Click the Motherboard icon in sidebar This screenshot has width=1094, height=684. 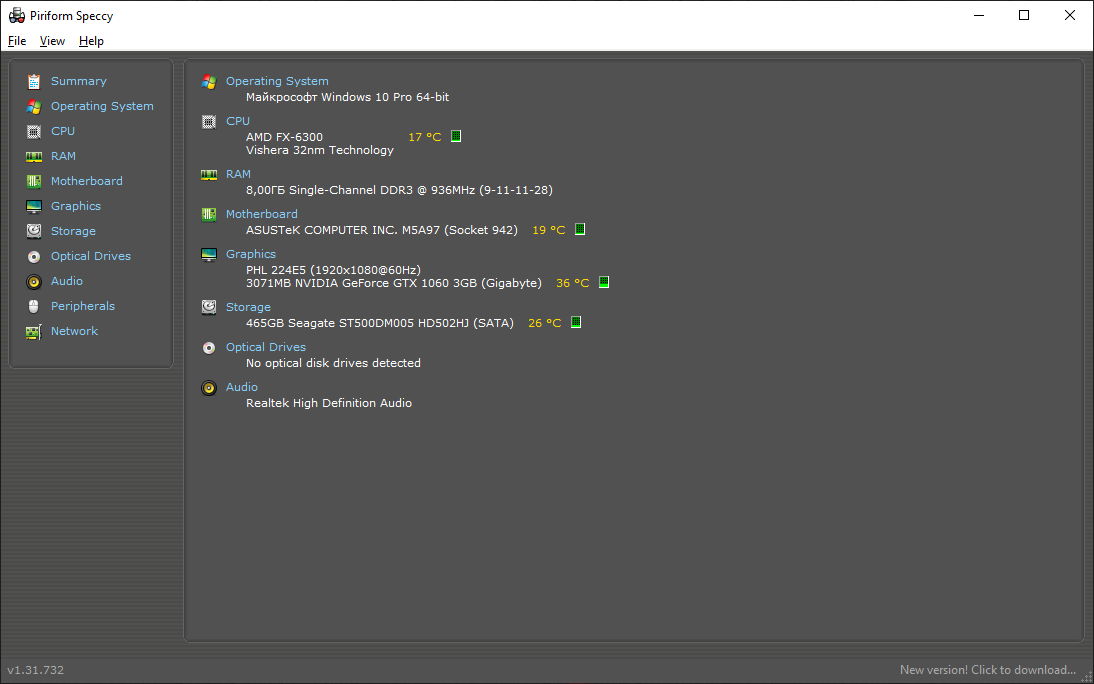pos(33,181)
